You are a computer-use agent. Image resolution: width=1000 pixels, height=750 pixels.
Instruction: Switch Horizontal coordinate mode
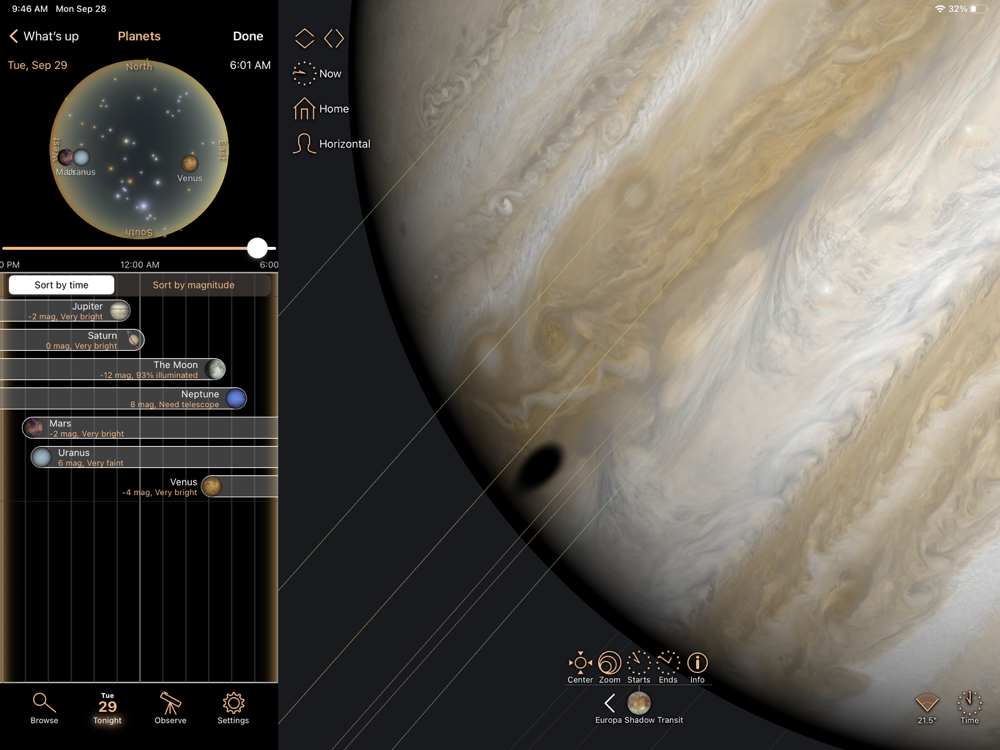click(332, 143)
